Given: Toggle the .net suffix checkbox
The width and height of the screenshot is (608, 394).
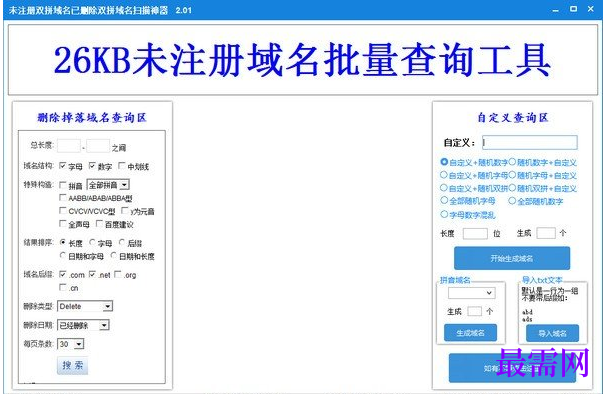Looking at the screenshot, I should point(92,274).
